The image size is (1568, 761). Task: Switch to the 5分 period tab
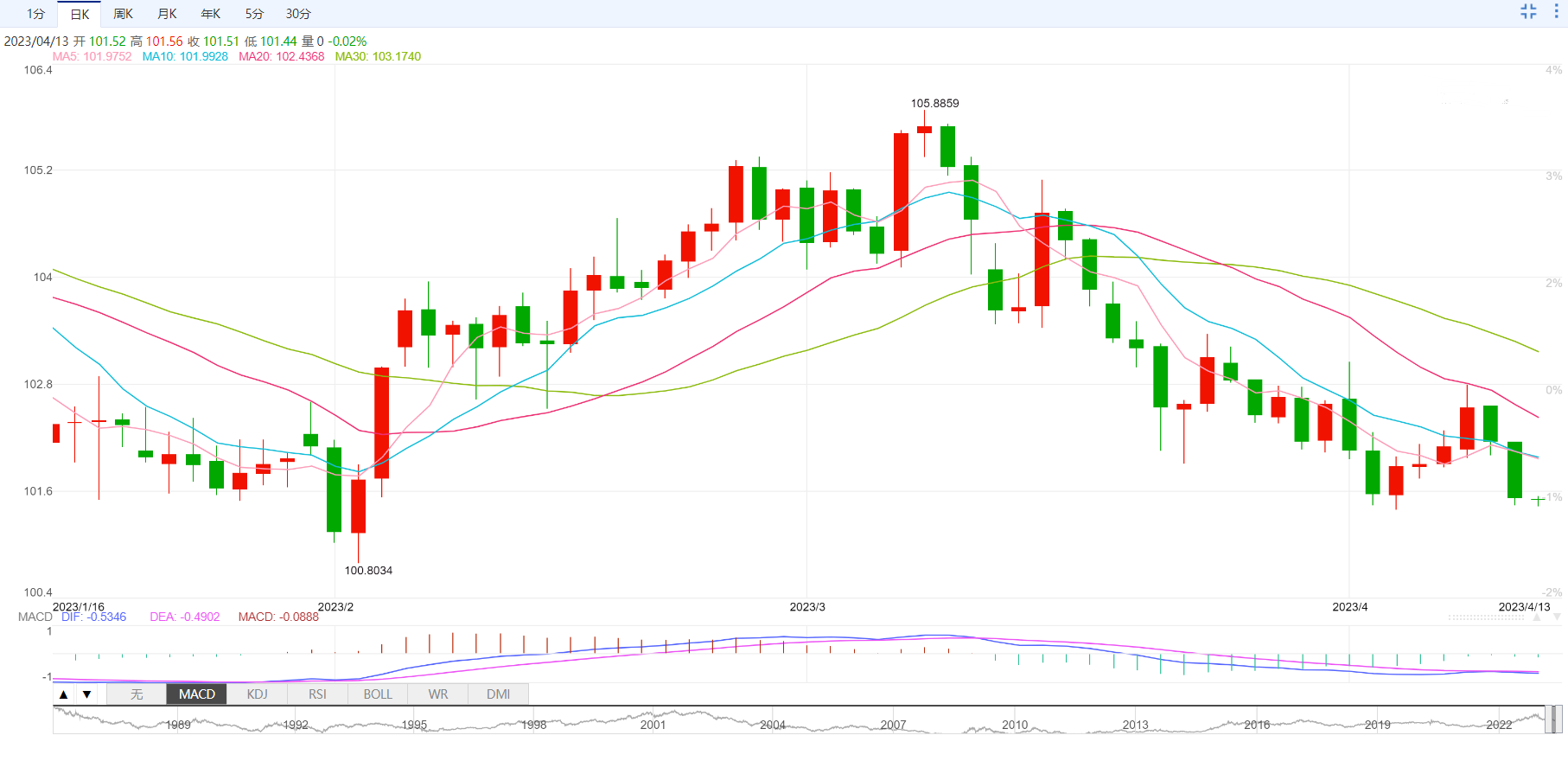[253, 14]
